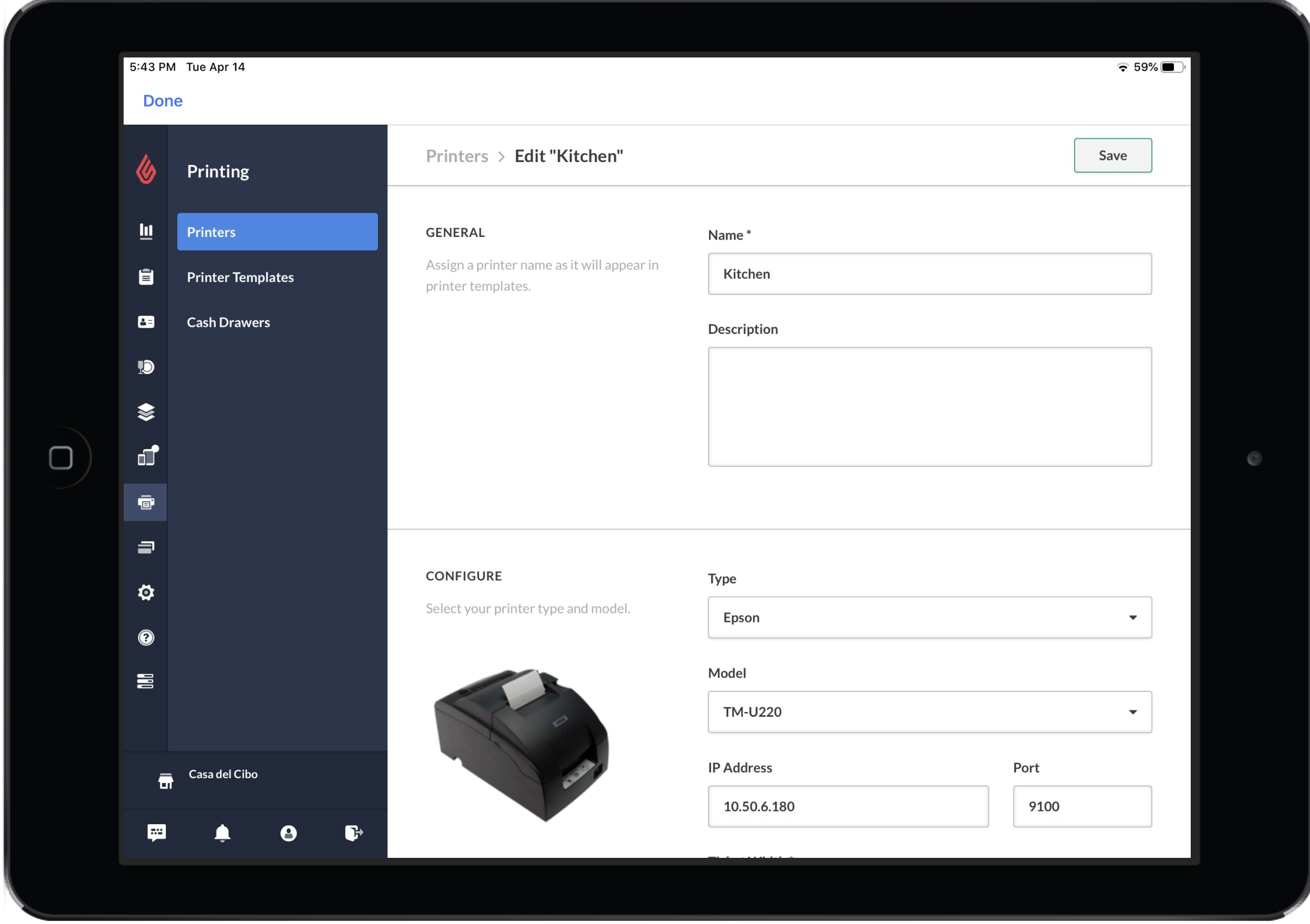
Task: Select Printer Templates in Printing menu
Action: coord(240,278)
